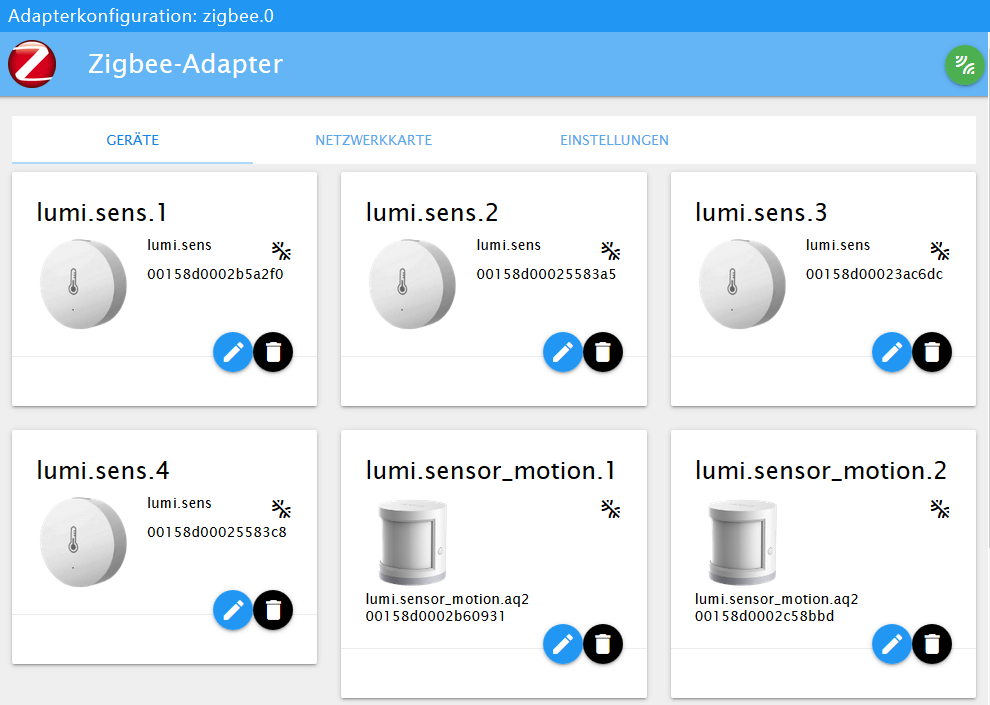Click the green pairing button in header
The height and width of the screenshot is (705, 990).
[x=964, y=64]
